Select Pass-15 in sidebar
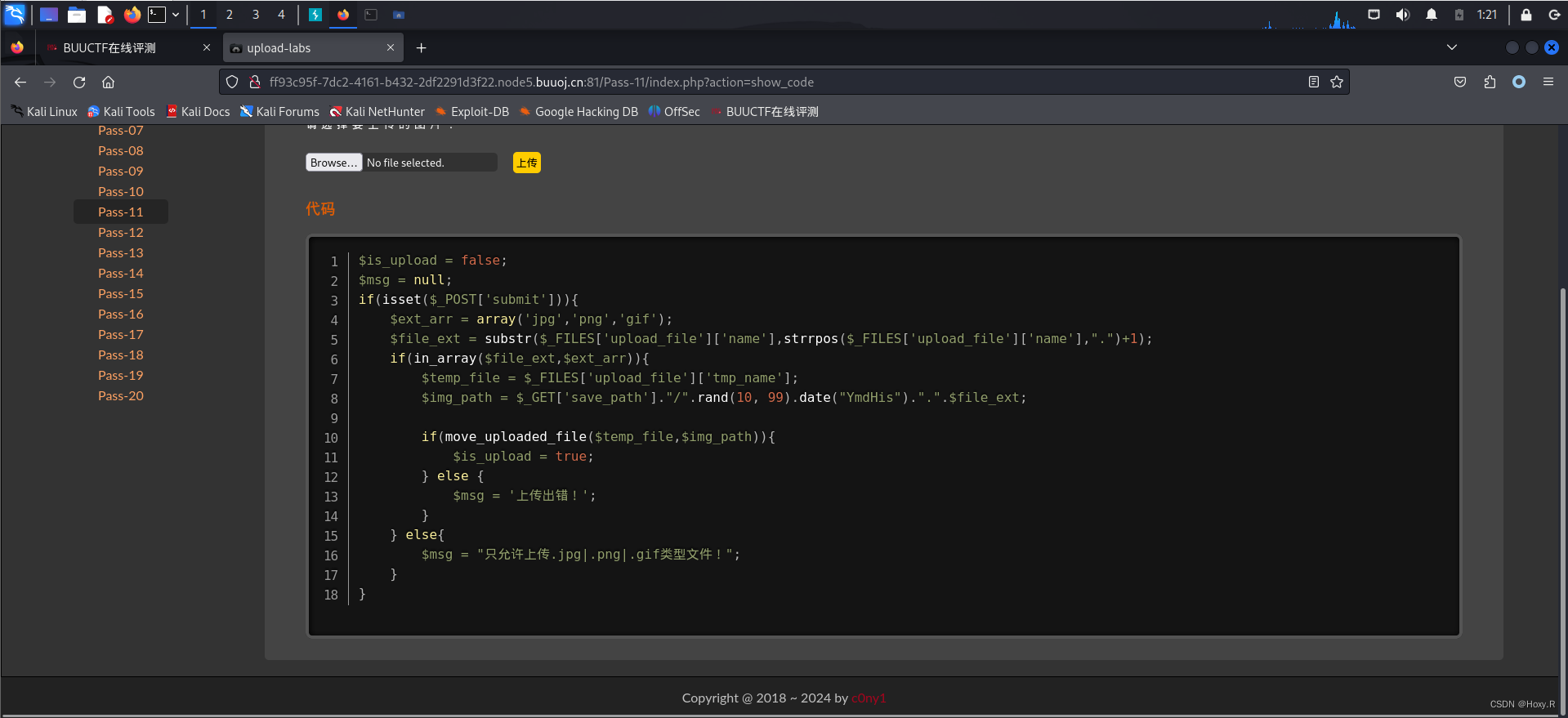1568x718 pixels. click(x=121, y=293)
